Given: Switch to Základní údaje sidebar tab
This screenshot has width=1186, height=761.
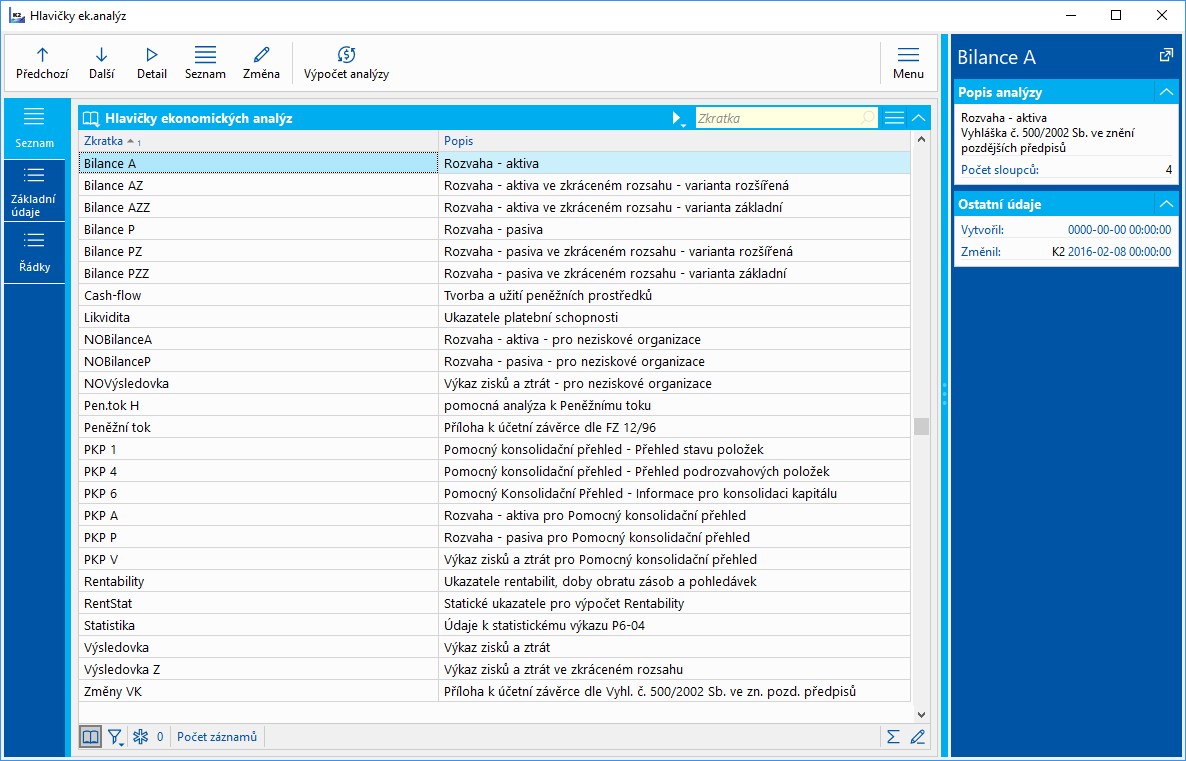Looking at the screenshot, I should [x=35, y=191].
